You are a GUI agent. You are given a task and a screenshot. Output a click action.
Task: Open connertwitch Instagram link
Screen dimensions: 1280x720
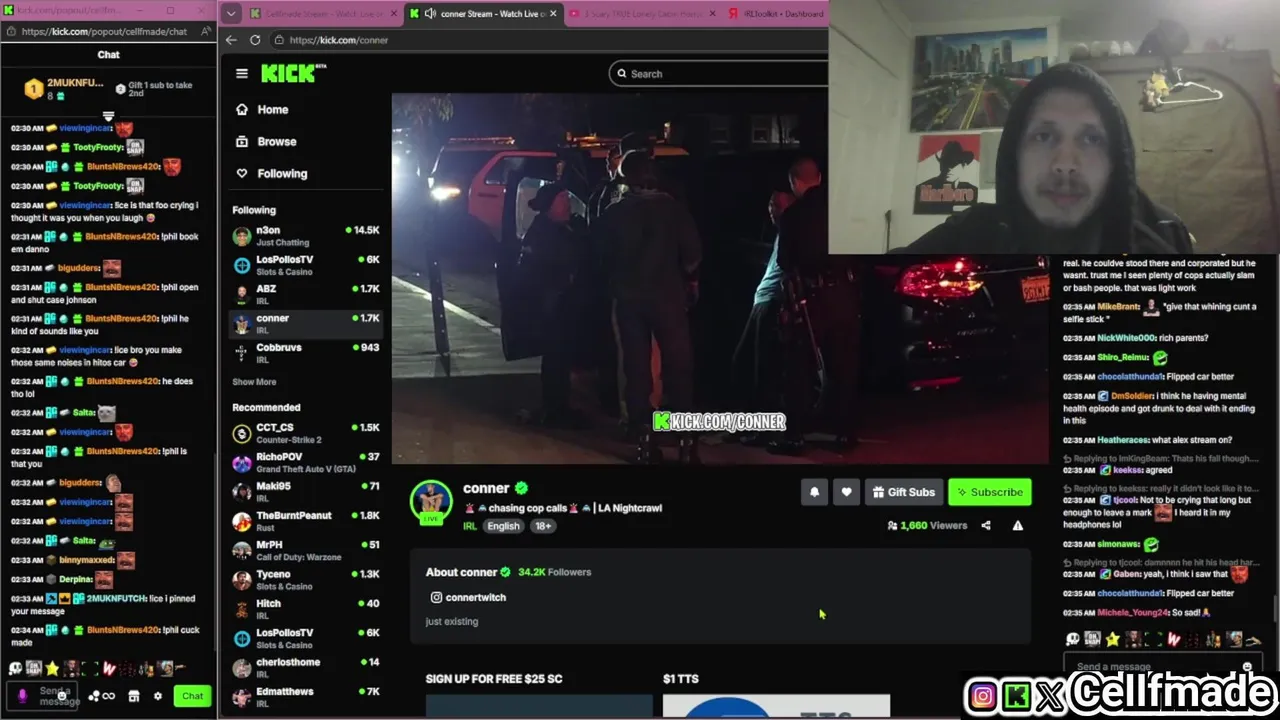click(x=468, y=597)
